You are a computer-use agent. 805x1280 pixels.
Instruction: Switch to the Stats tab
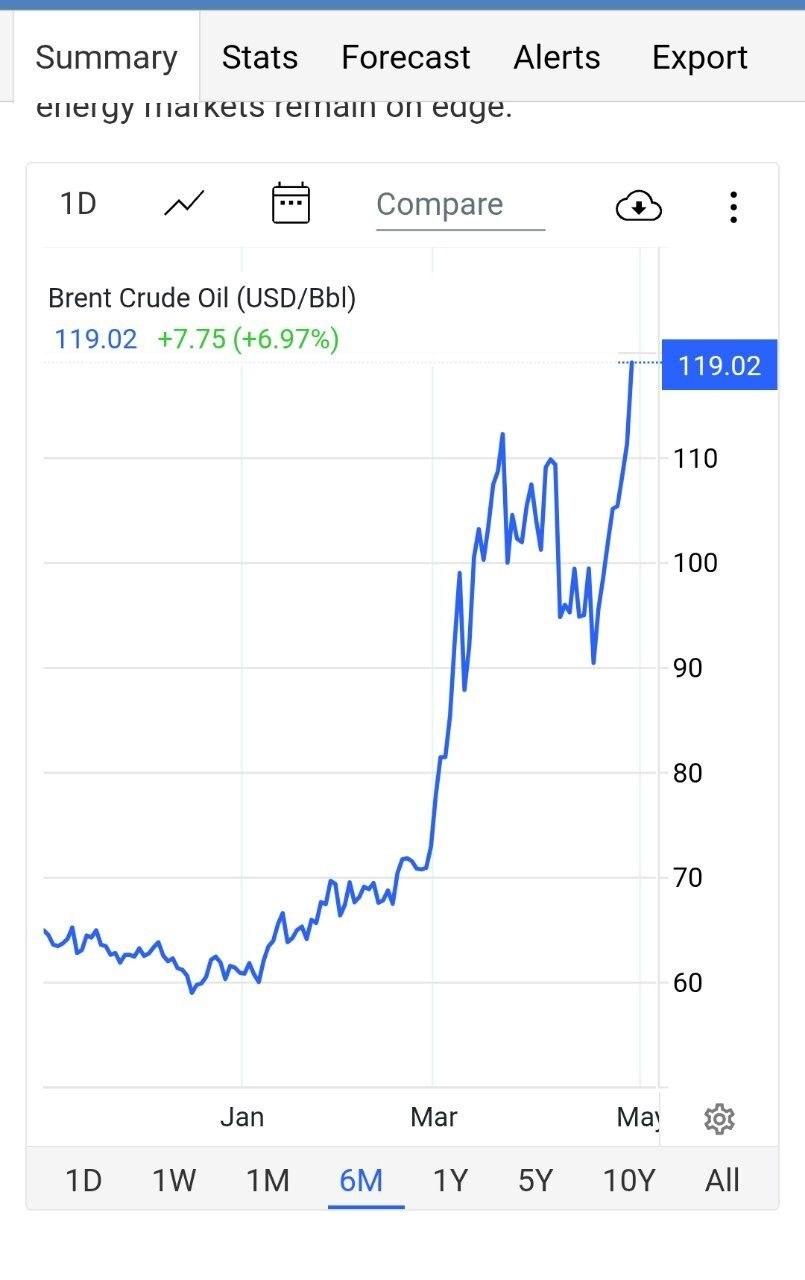(x=260, y=58)
